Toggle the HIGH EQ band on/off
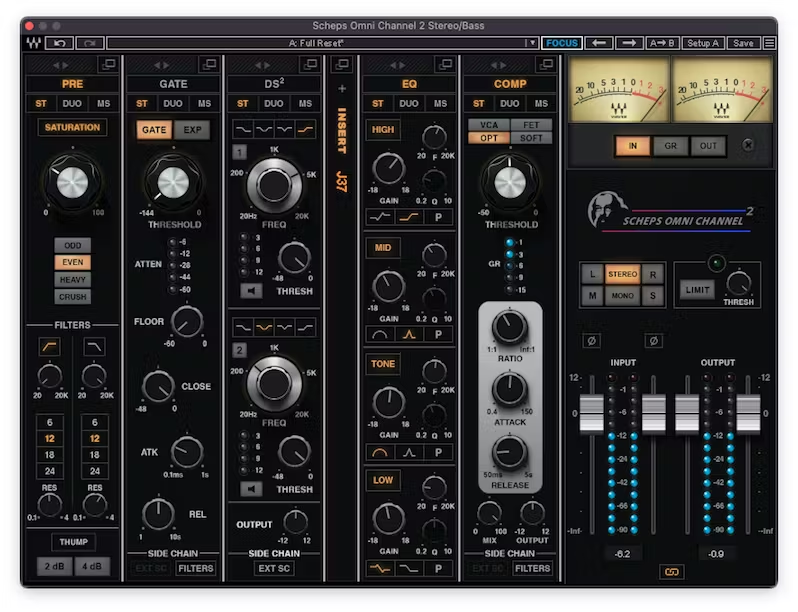Screen dimensions: 798x612 pyautogui.click(x=383, y=130)
